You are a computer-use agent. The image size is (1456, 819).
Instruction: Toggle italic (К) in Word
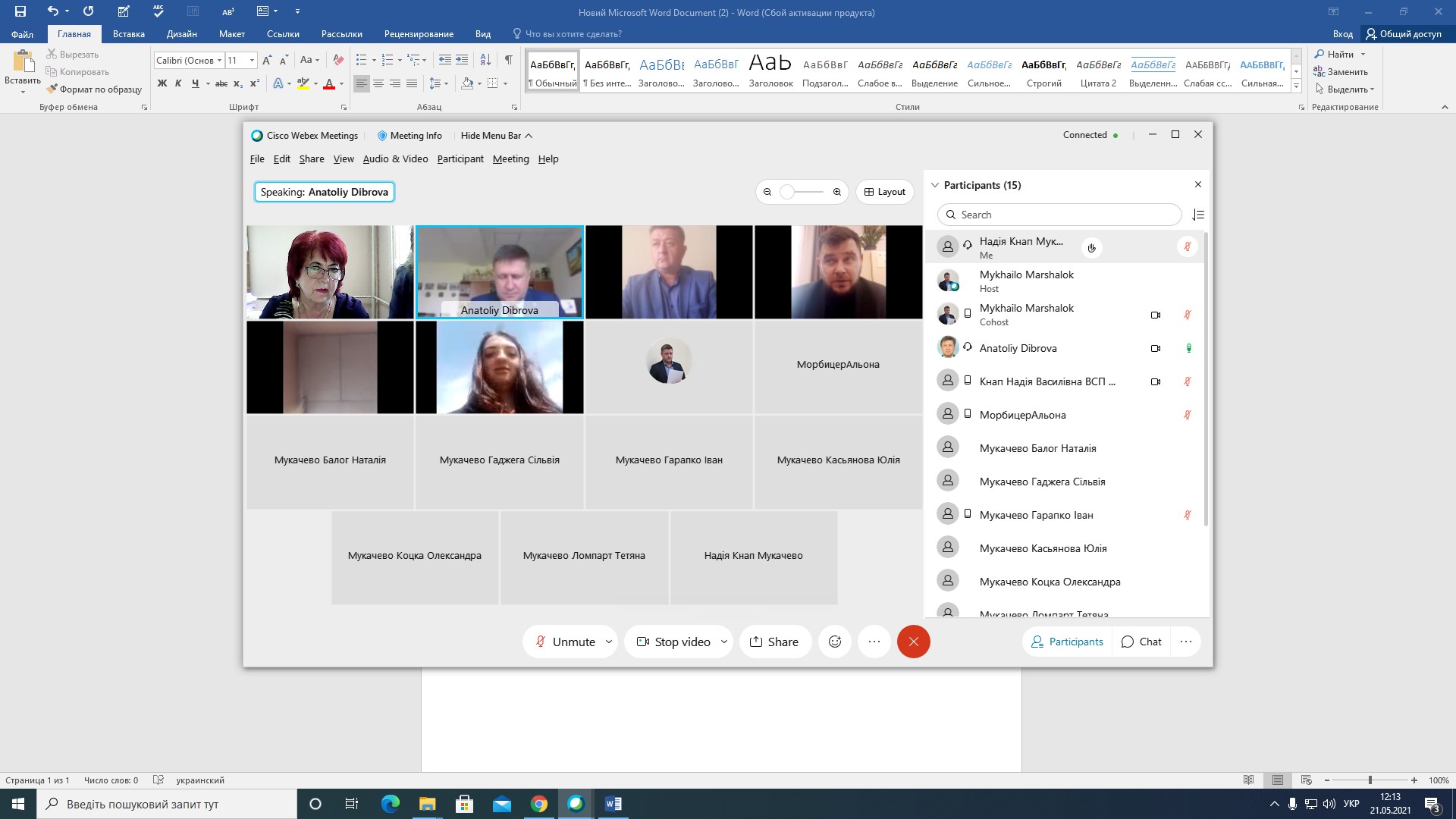pyautogui.click(x=178, y=83)
